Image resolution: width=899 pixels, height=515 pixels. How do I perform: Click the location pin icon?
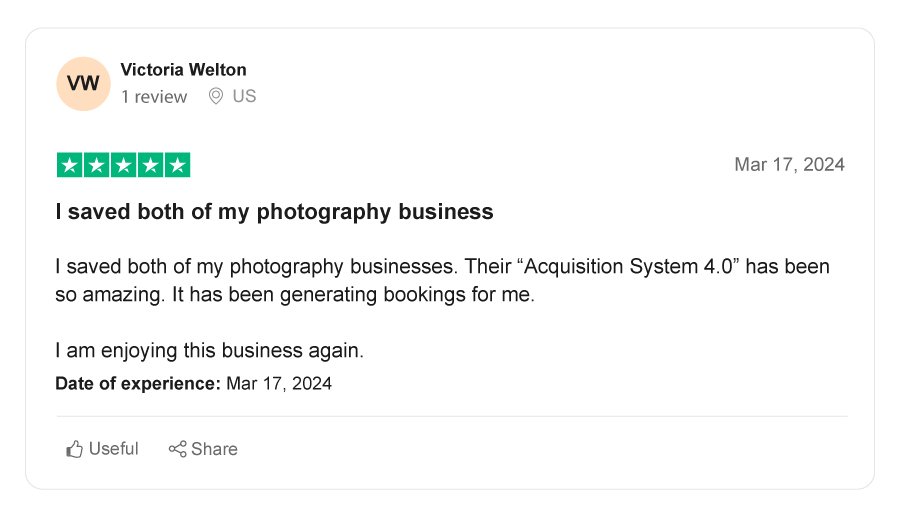(215, 96)
